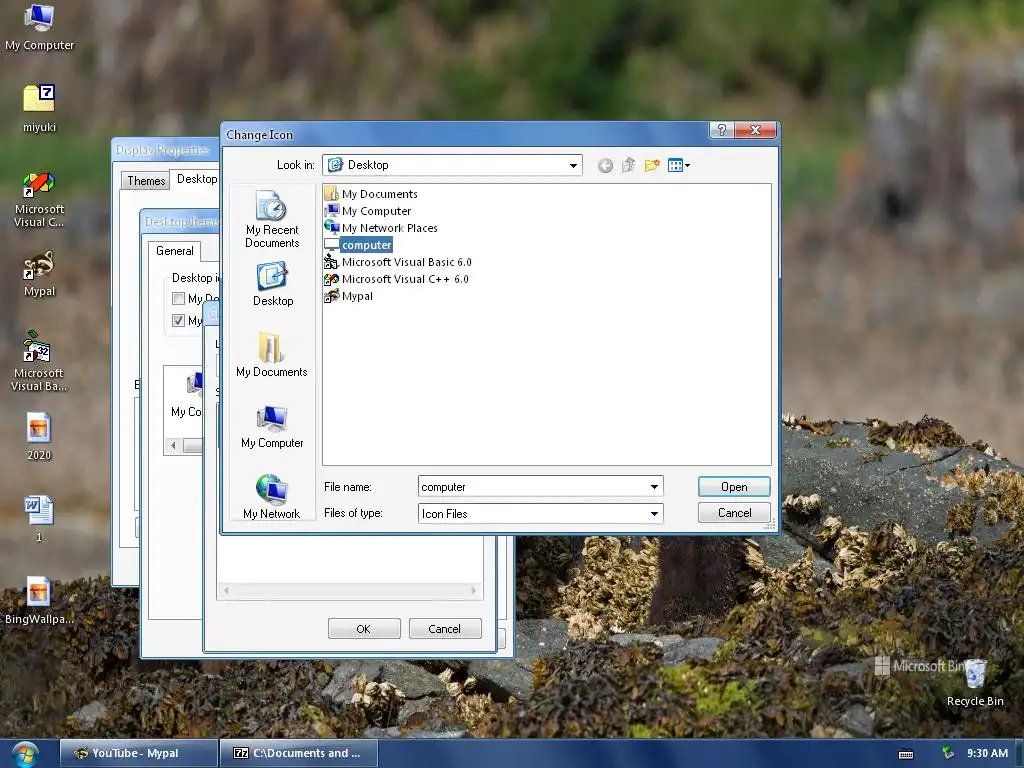Click the horizontal scrollbar in rear icon dialog
Viewport: 1024px width, 768px height.
[350, 590]
